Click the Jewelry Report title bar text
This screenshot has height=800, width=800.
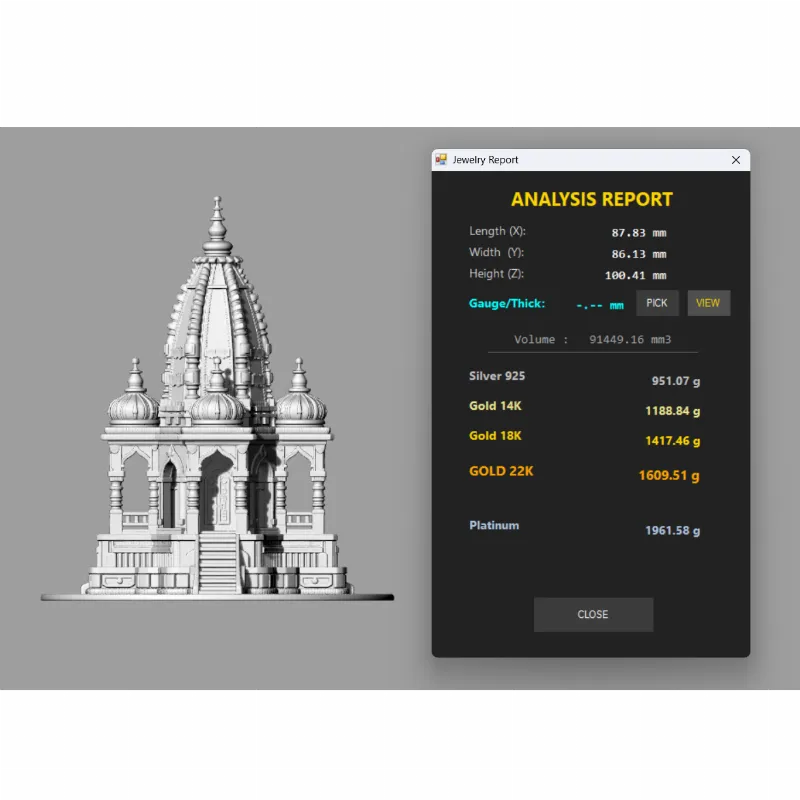(485, 160)
